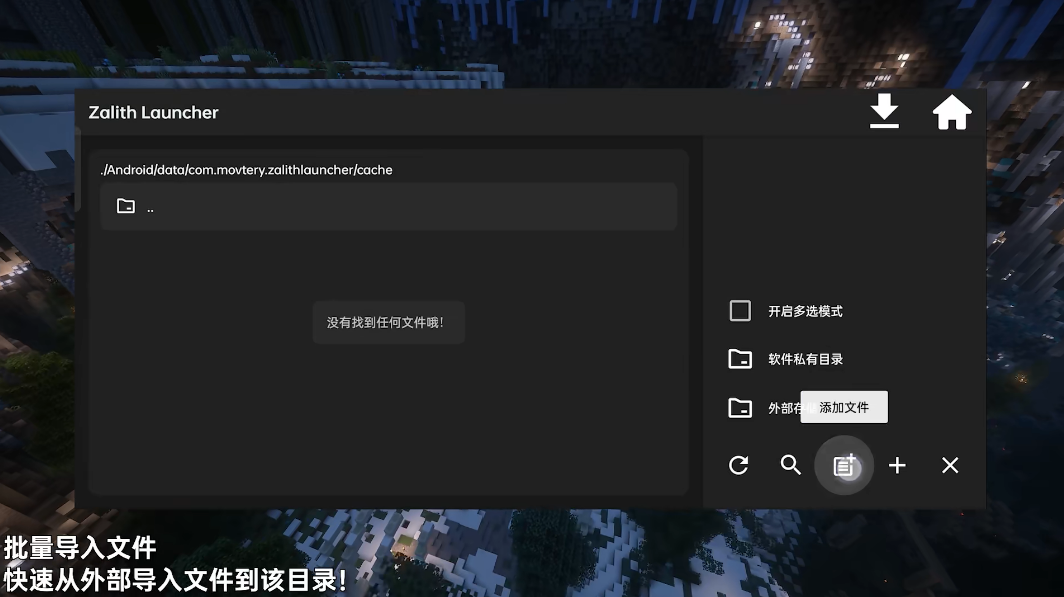Open the download manager icon at top right
The width and height of the screenshot is (1064, 597).
click(884, 111)
